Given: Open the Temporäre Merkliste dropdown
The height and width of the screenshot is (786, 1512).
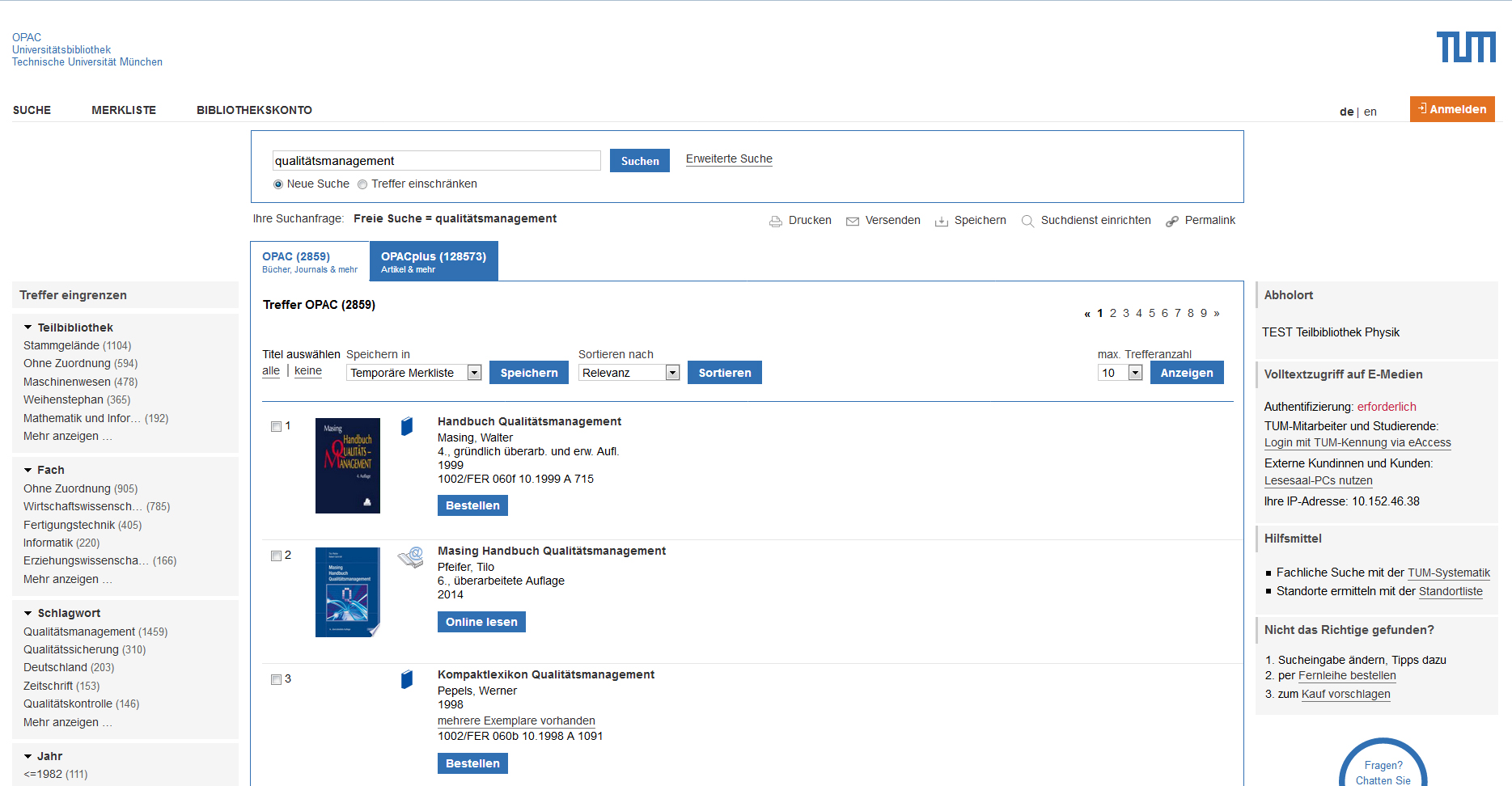Looking at the screenshot, I should (x=414, y=373).
